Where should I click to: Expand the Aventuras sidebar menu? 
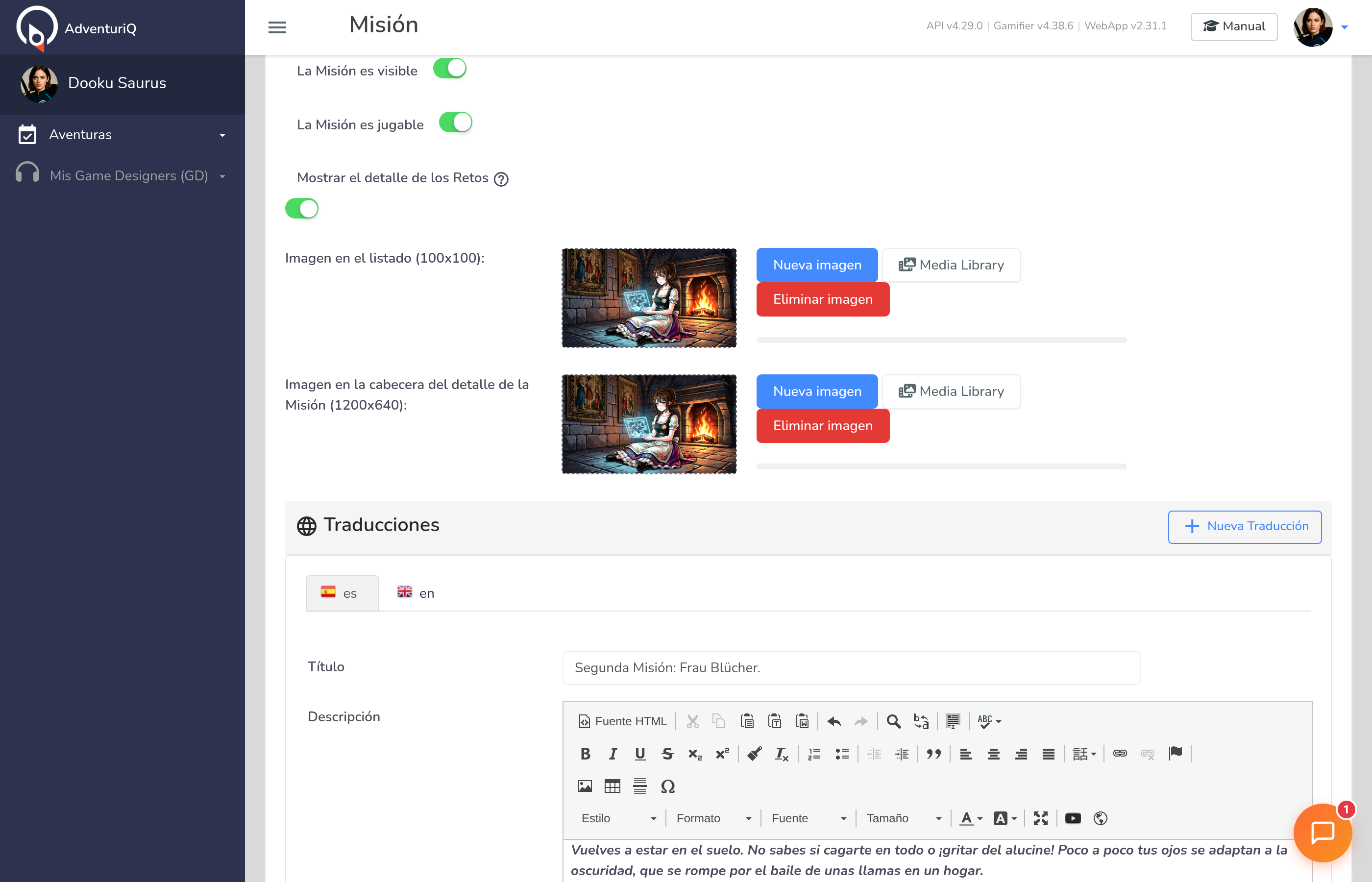tap(122, 135)
